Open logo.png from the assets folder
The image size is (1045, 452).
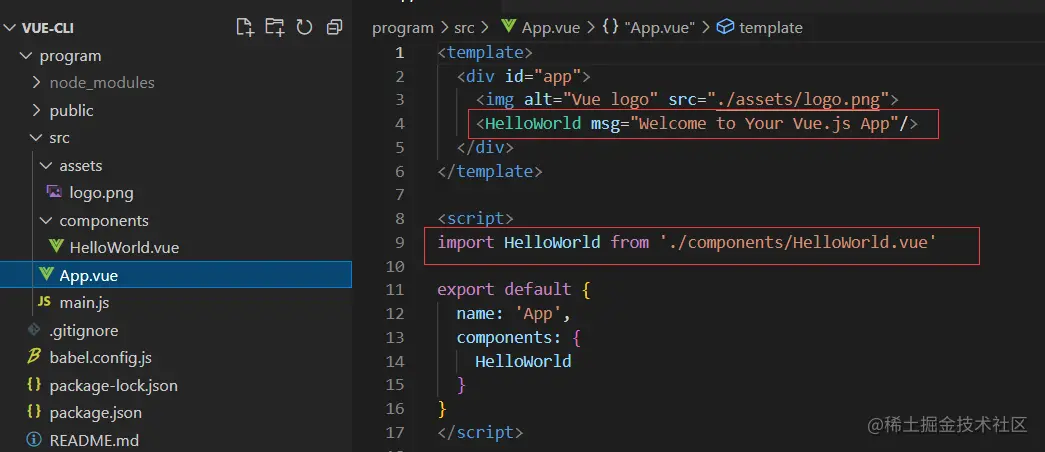(101, 193)
